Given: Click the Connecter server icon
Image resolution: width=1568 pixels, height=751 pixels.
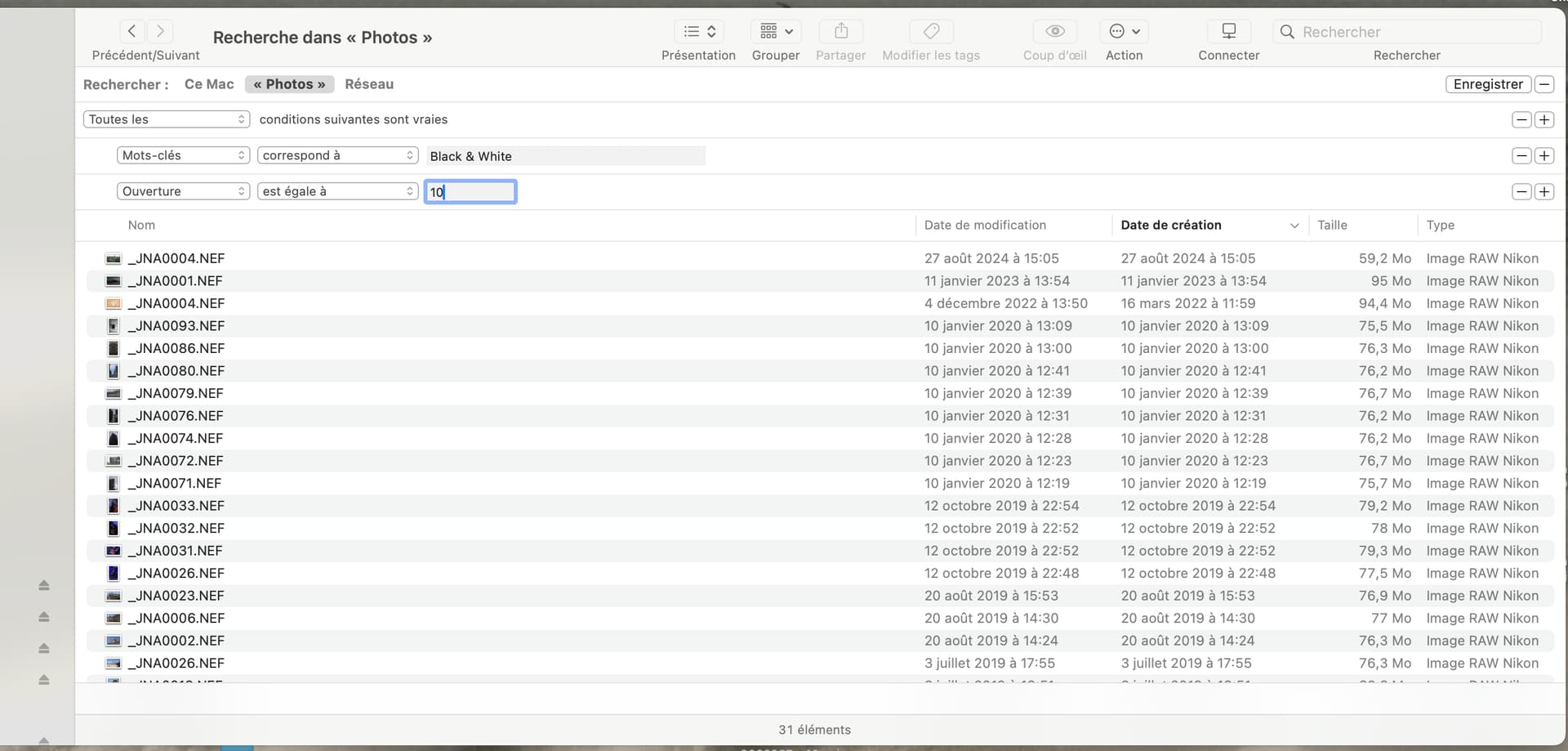Looking at the screenshot, I should click(x=1228, y=32).
